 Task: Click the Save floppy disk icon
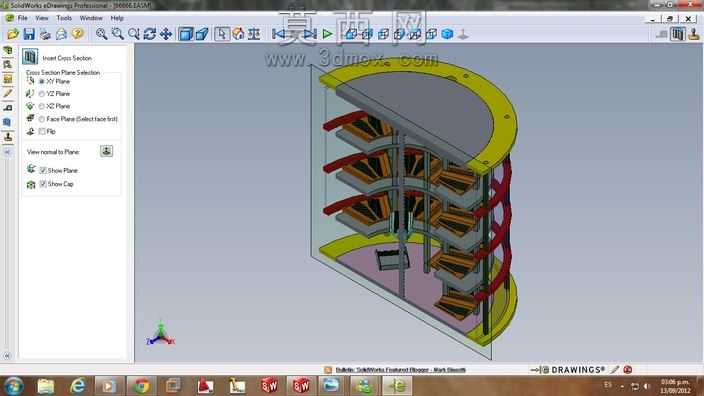(29, 34)
